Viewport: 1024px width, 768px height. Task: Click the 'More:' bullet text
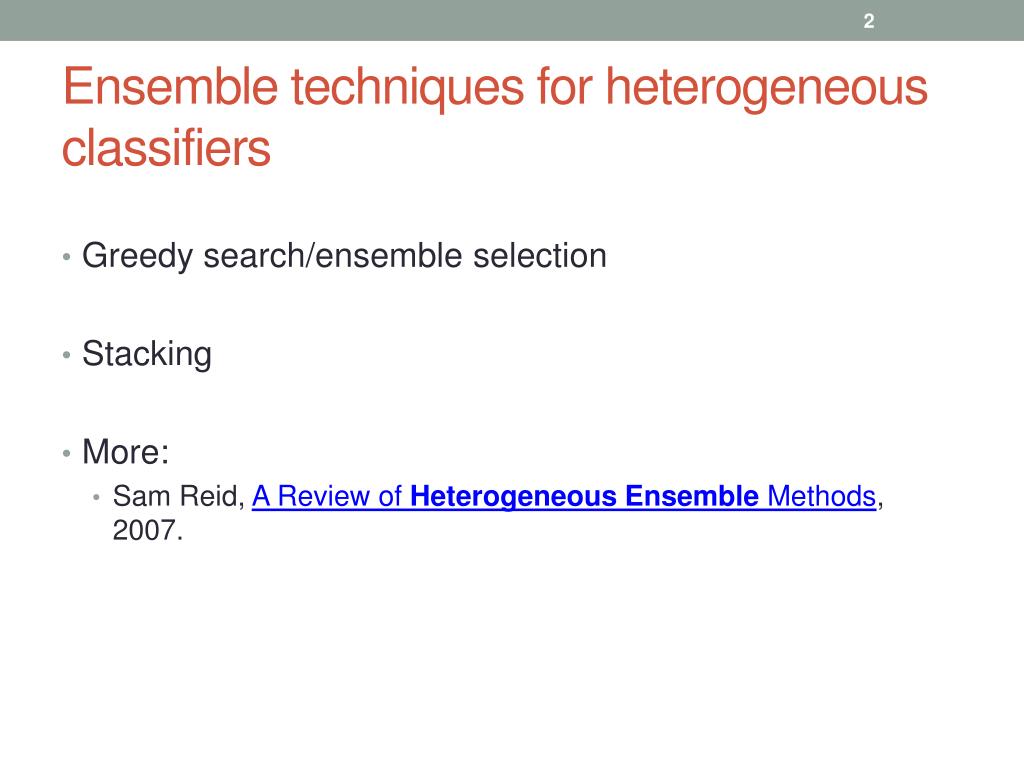(125, 451)
